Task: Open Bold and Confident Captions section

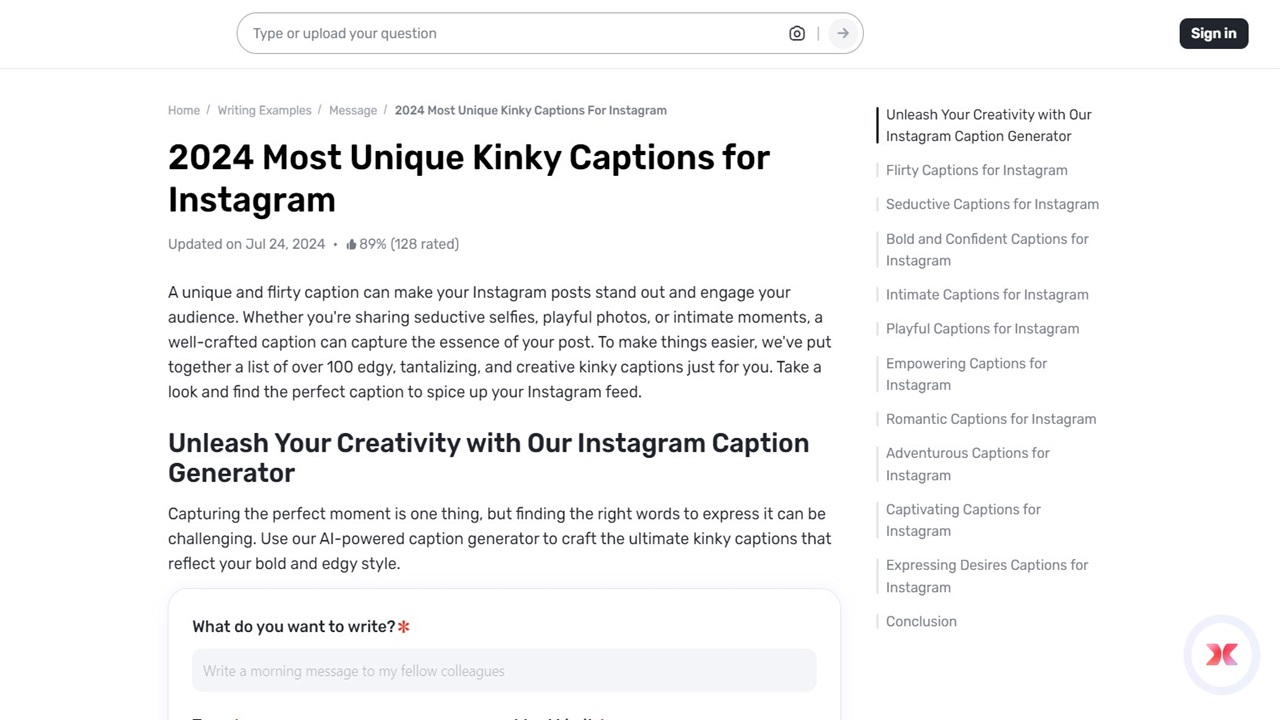Action: (x=987, y=249)
